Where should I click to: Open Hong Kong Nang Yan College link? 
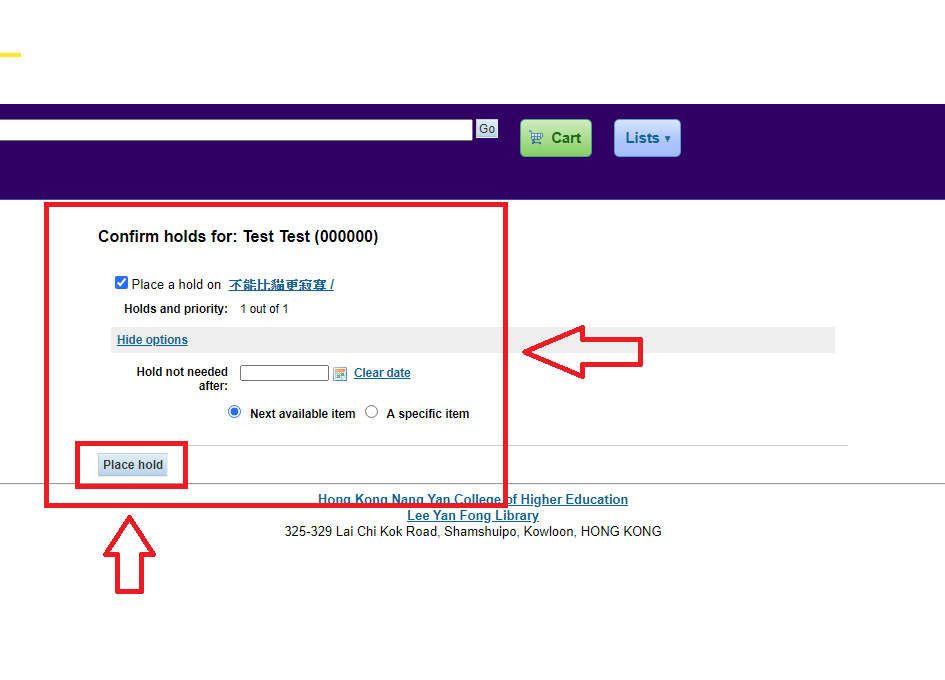473,499
